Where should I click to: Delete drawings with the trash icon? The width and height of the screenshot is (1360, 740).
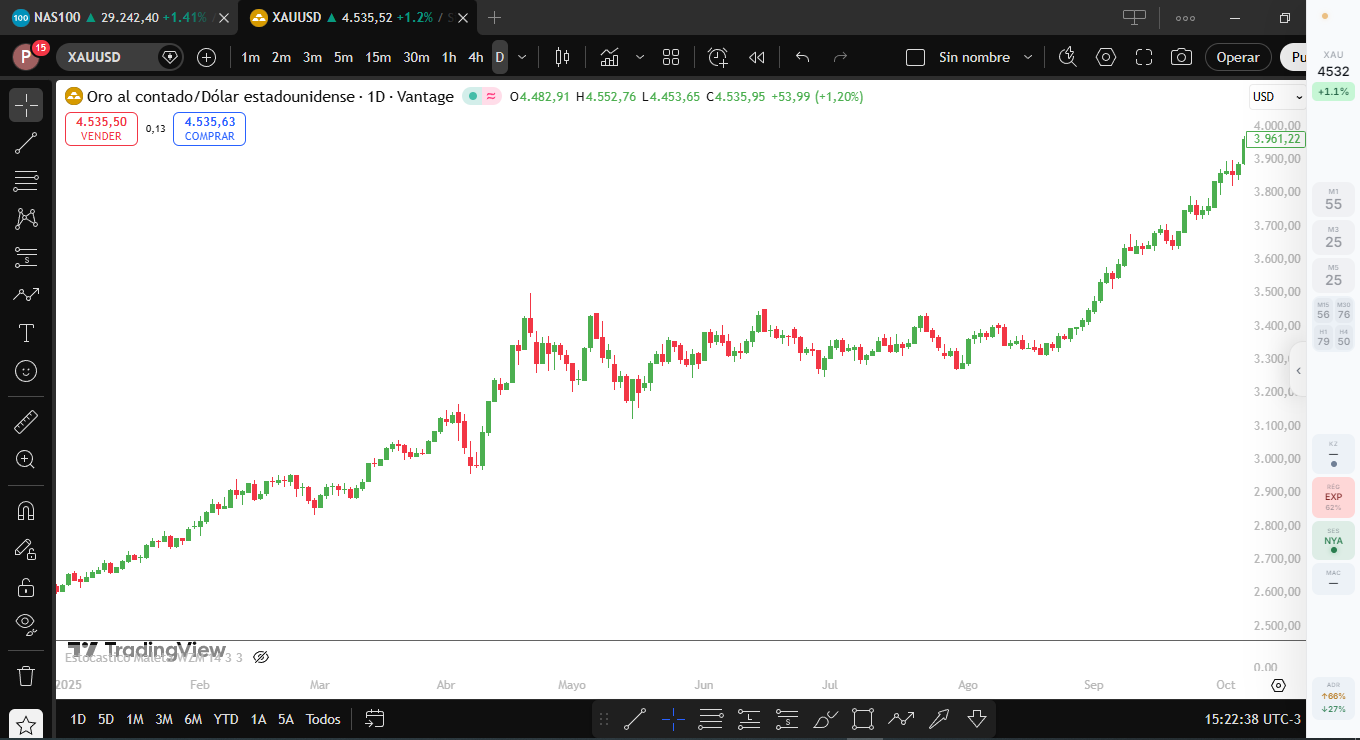tap(26, 675)
